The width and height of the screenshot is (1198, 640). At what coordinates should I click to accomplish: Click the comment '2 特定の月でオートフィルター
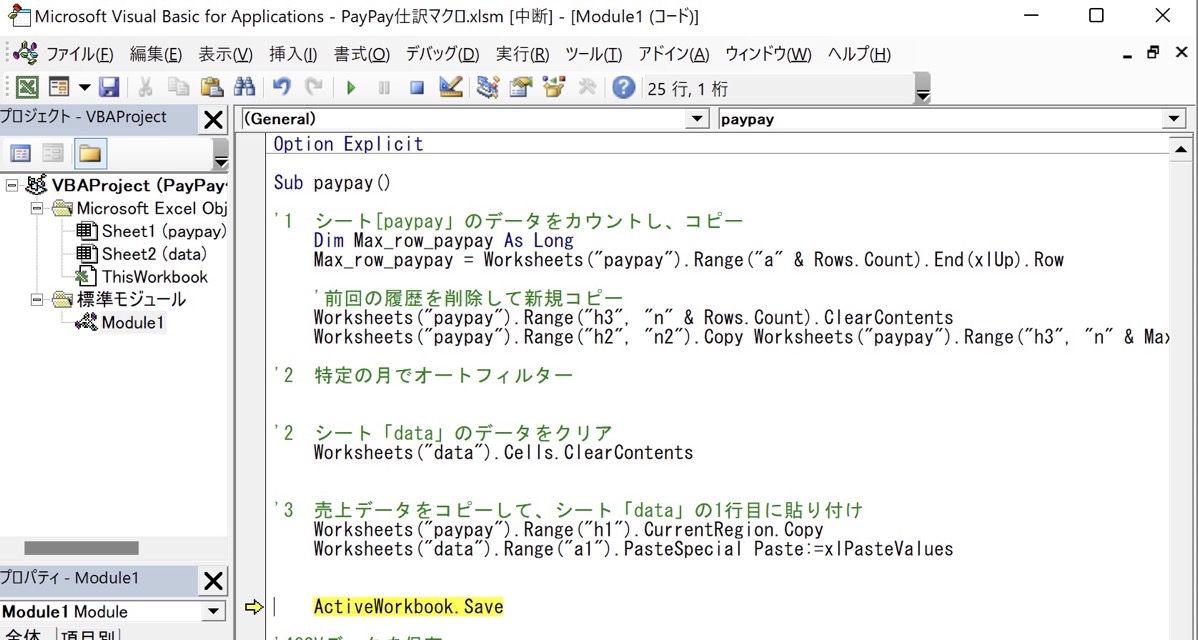point(423,375)
